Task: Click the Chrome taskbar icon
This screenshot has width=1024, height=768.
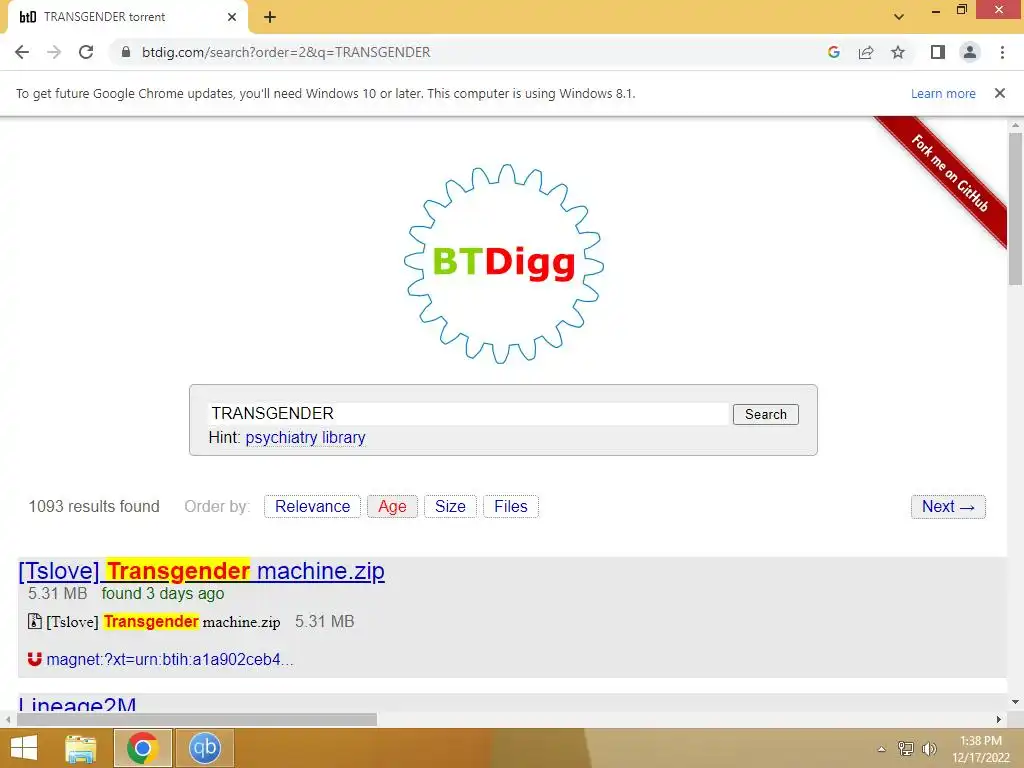Action: pyautogui.click(x=142, y=748)
